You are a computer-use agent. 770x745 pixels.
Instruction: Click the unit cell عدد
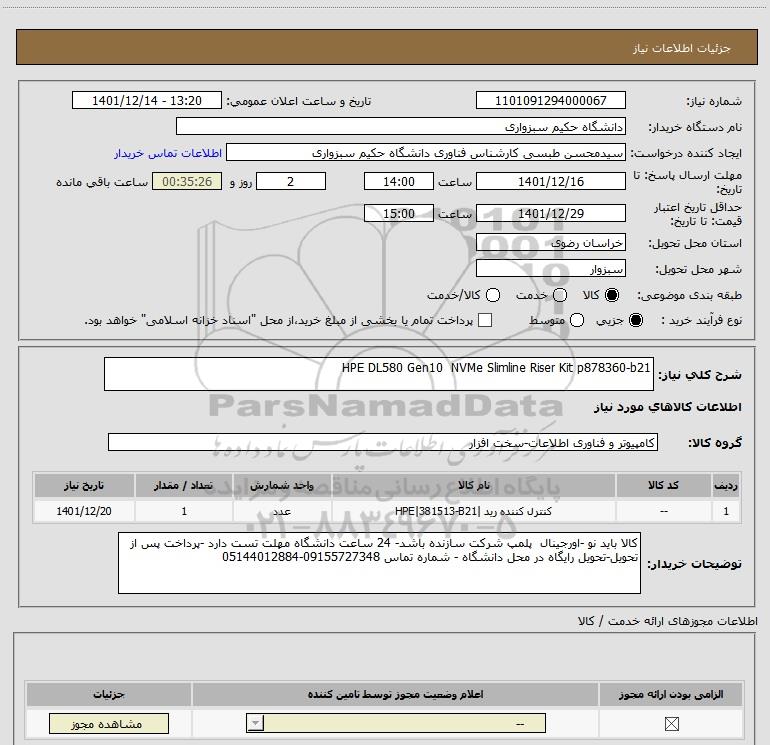point(282,511)
